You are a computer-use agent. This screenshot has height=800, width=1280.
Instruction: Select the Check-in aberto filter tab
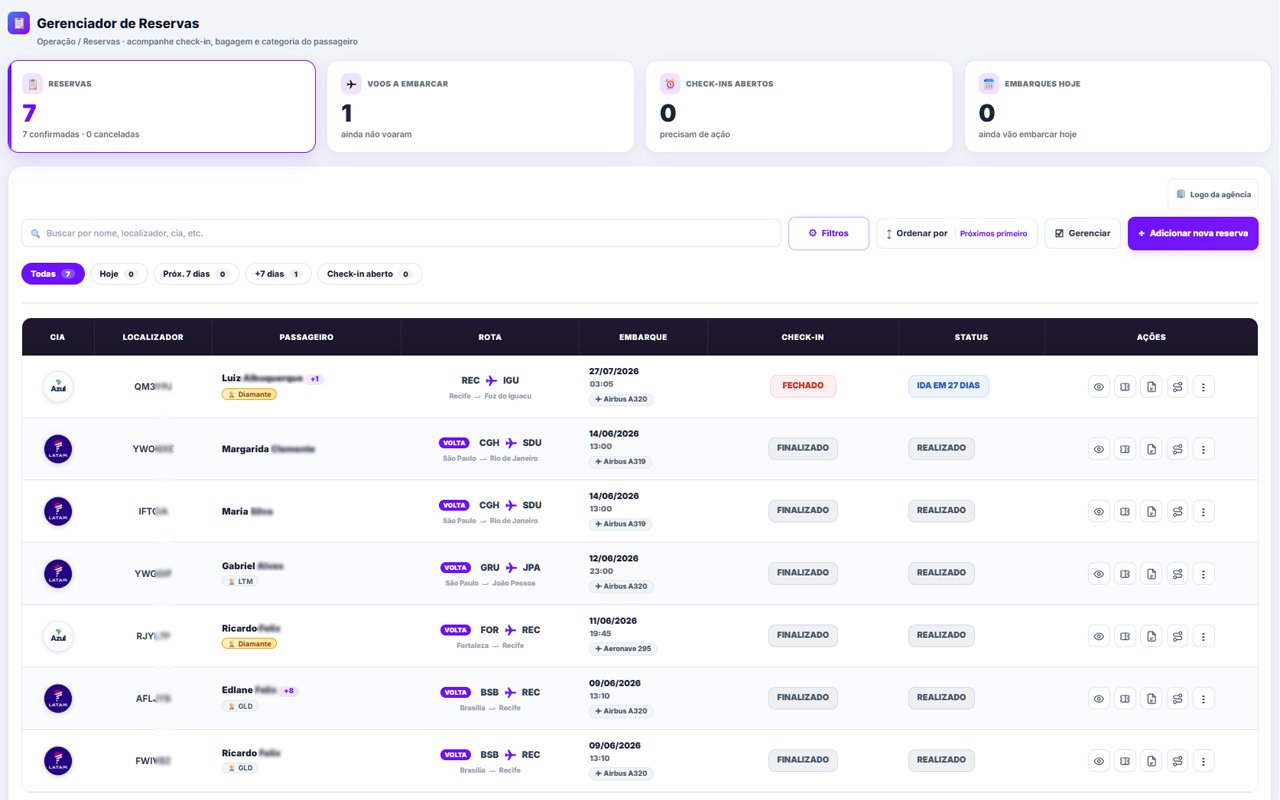(x=370, y=274)
